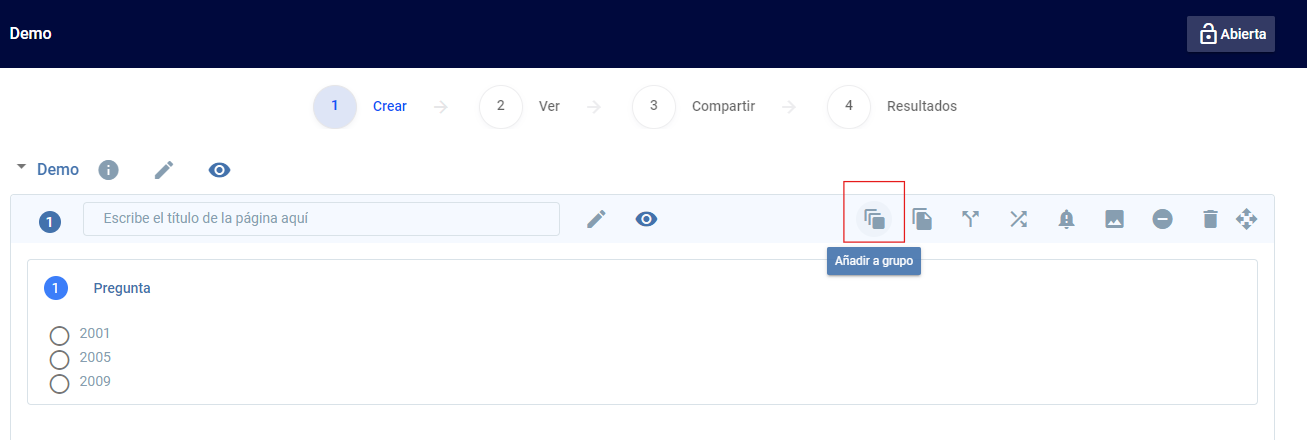Select the 2005 radio option
The height and width of the screenshot is (440, 1307).
[59, 359]
